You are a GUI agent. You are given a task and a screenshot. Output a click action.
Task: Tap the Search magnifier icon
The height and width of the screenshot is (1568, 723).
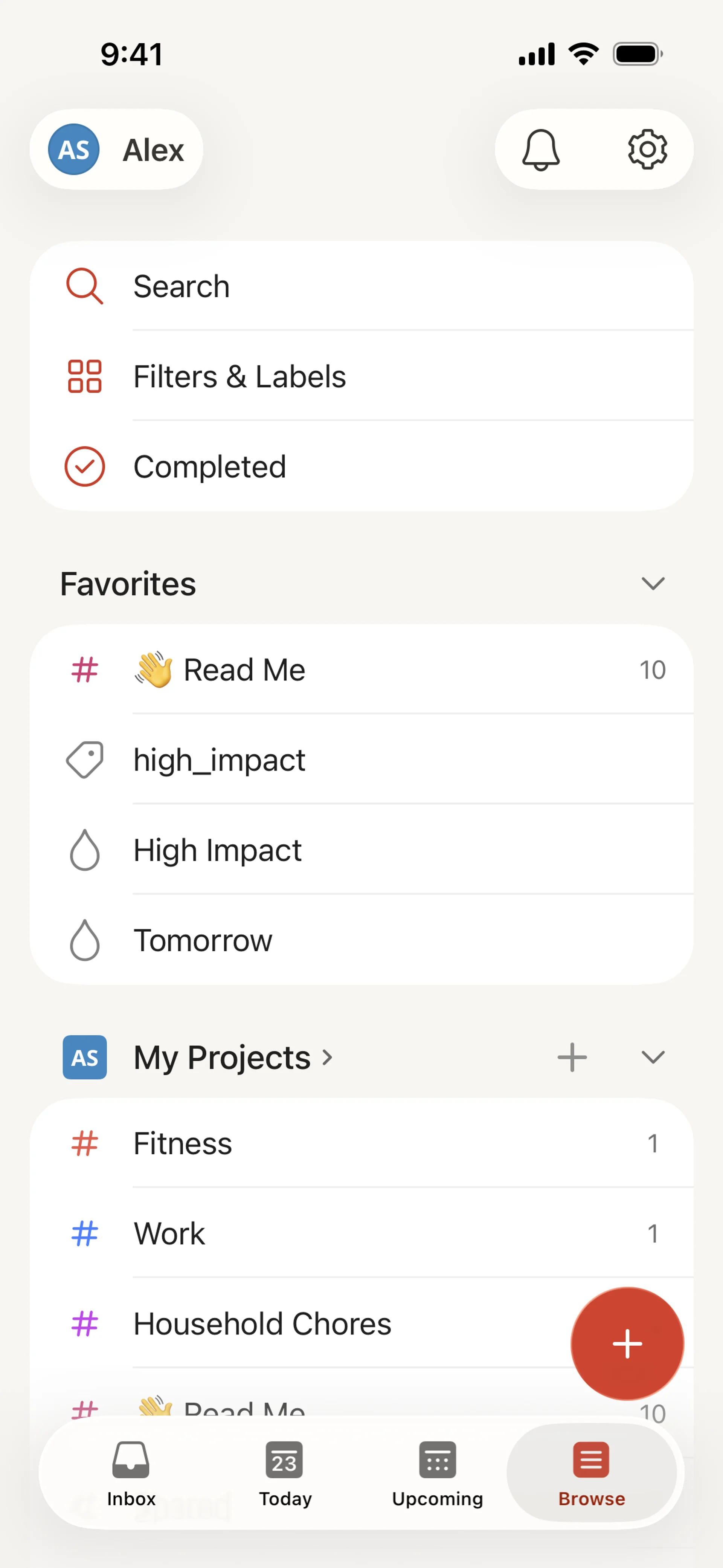pyautogui.click(x=85, y=286)
